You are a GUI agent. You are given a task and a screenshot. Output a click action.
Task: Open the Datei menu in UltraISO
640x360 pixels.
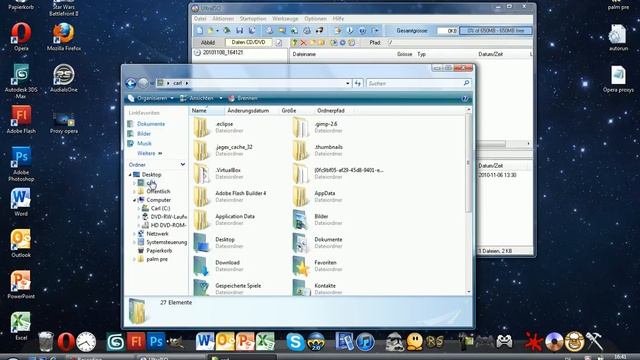(x=200, y=19)
